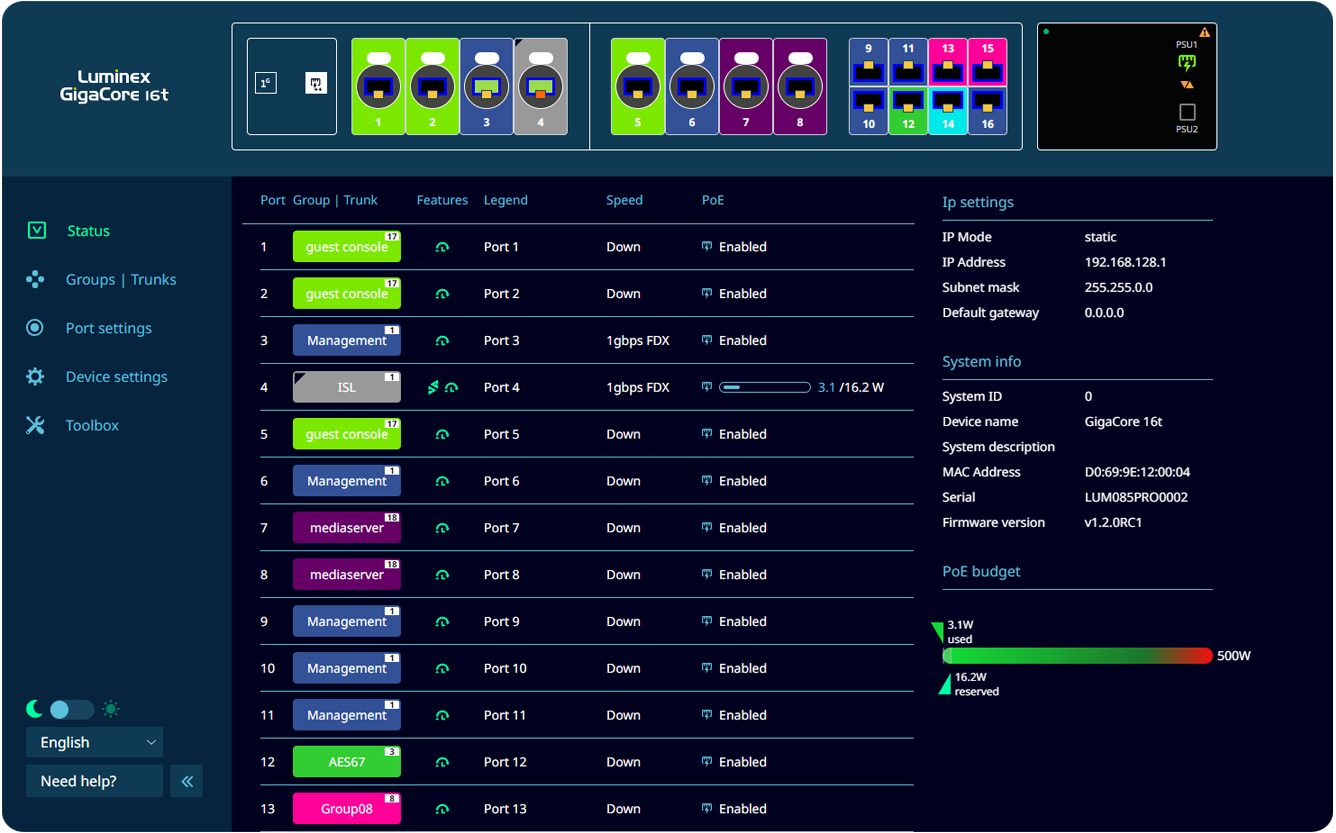This screenshot has height=833, width=1336.
Task: Select cyan RJ45 port 14
Action: coord(948,110)
